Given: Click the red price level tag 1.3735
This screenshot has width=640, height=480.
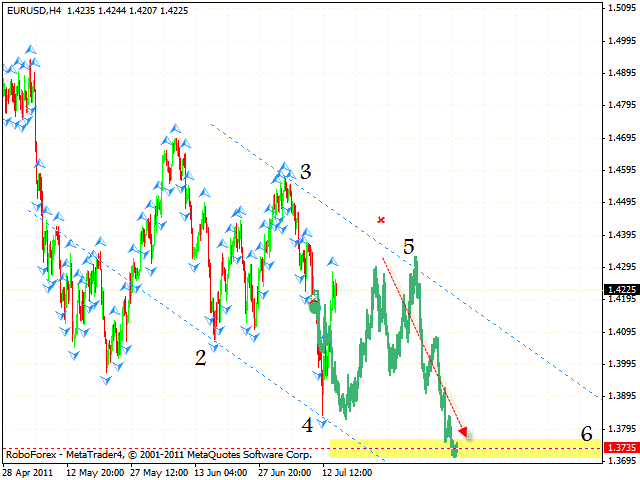Looking at the screenshot, I should (x=621, y=449).
